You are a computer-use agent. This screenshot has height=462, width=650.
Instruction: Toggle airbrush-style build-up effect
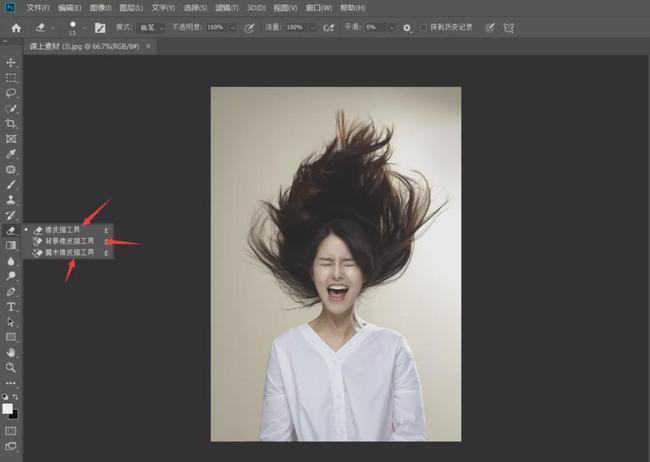328,28
